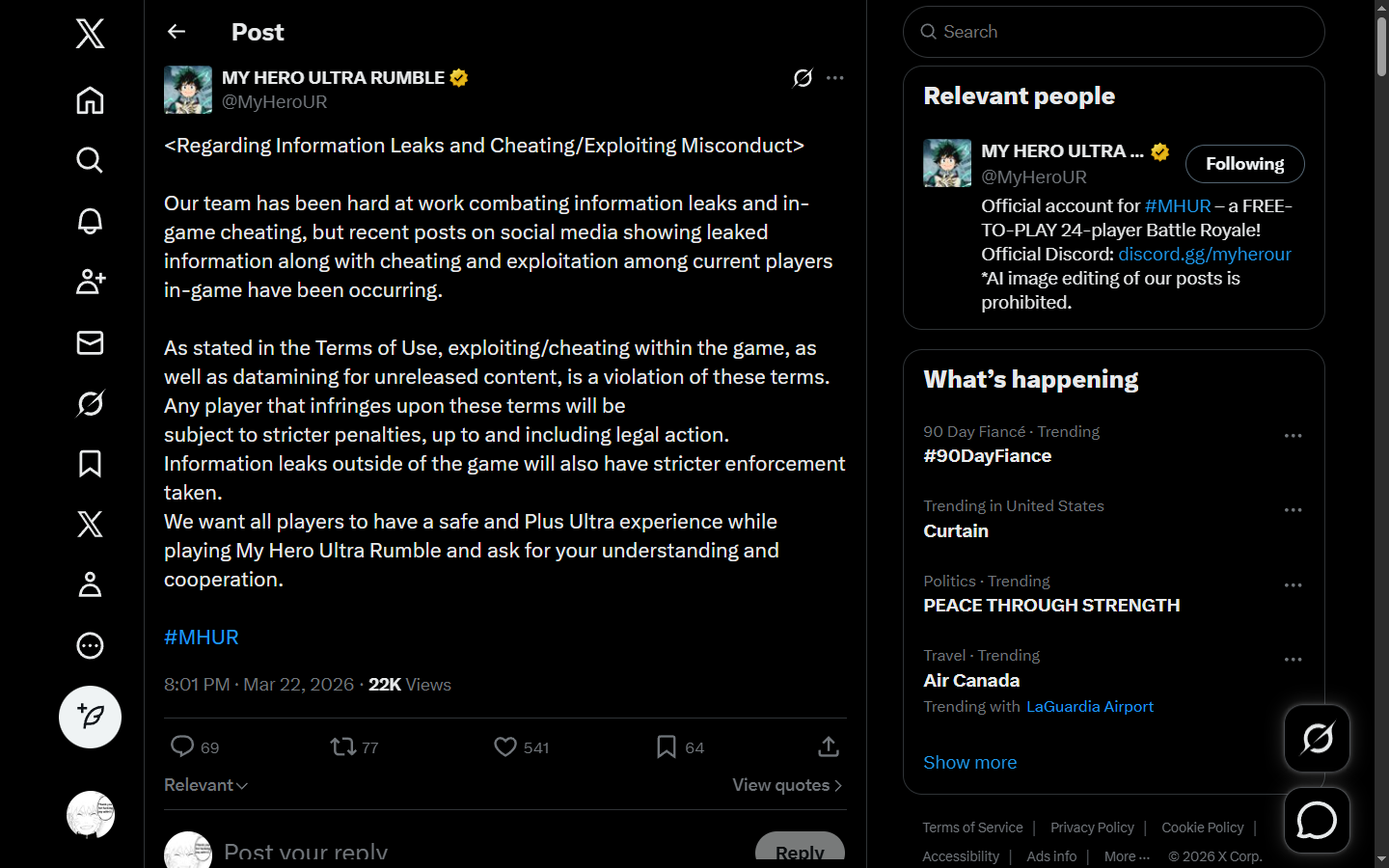
Task: Open more options for PEACE THROUGH STRENGTH
Action: click(1294, 585)
